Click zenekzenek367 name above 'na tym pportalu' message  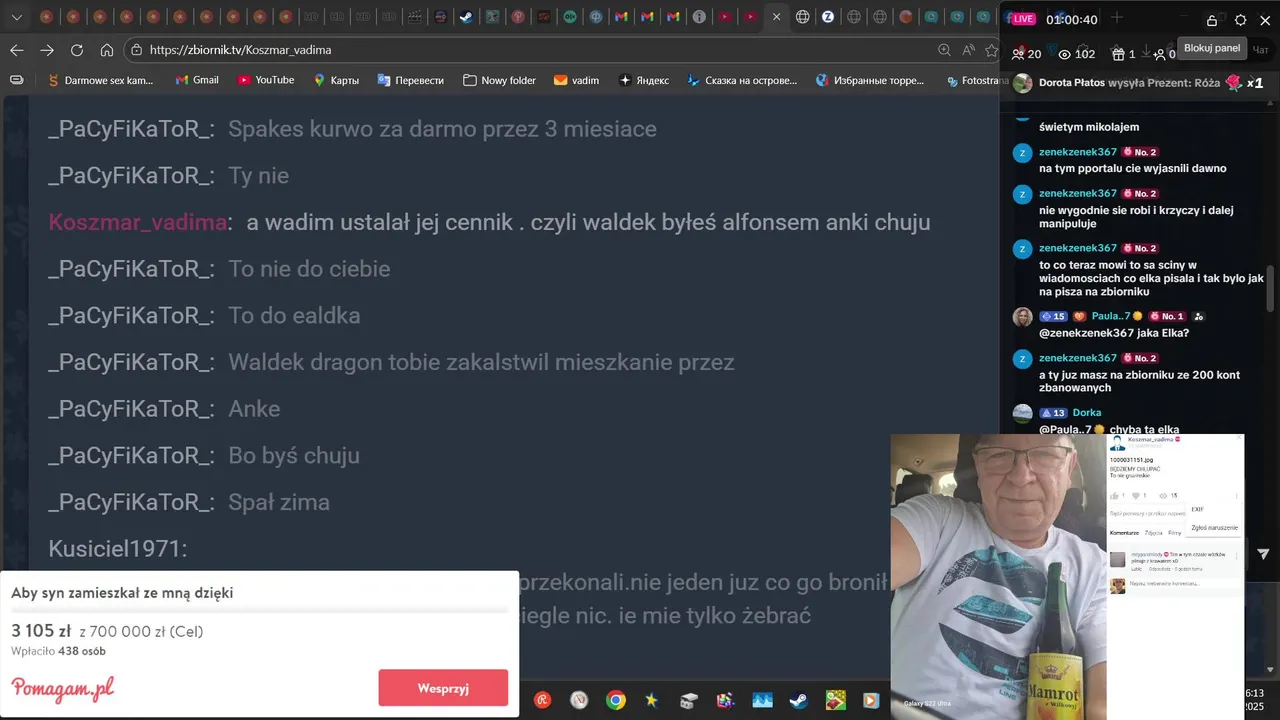coord(1078,152)
